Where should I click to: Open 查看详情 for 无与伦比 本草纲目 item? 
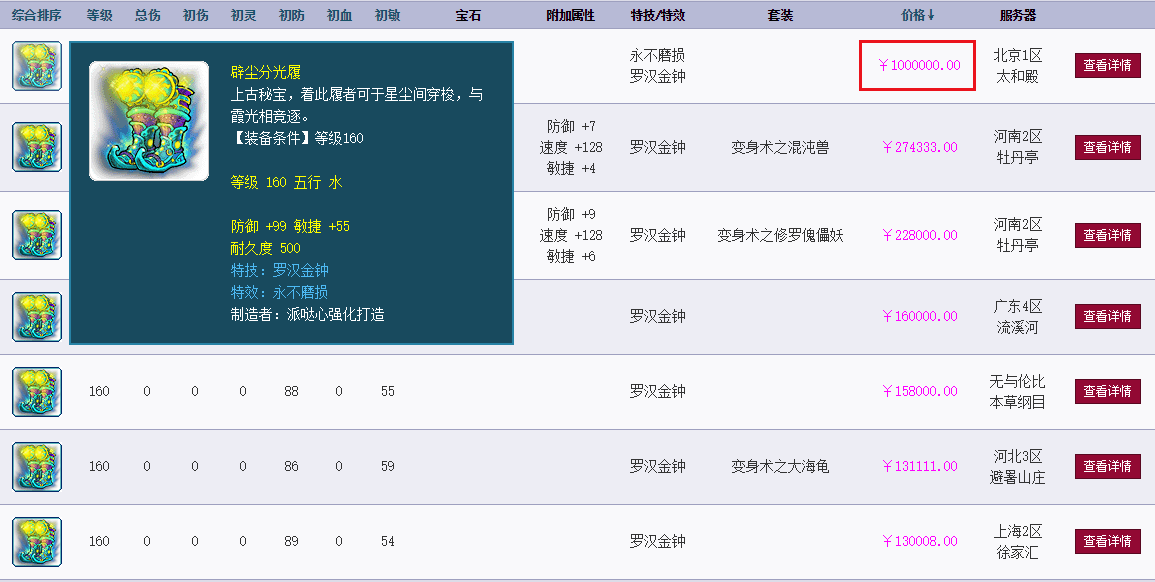pos(1107,391)
